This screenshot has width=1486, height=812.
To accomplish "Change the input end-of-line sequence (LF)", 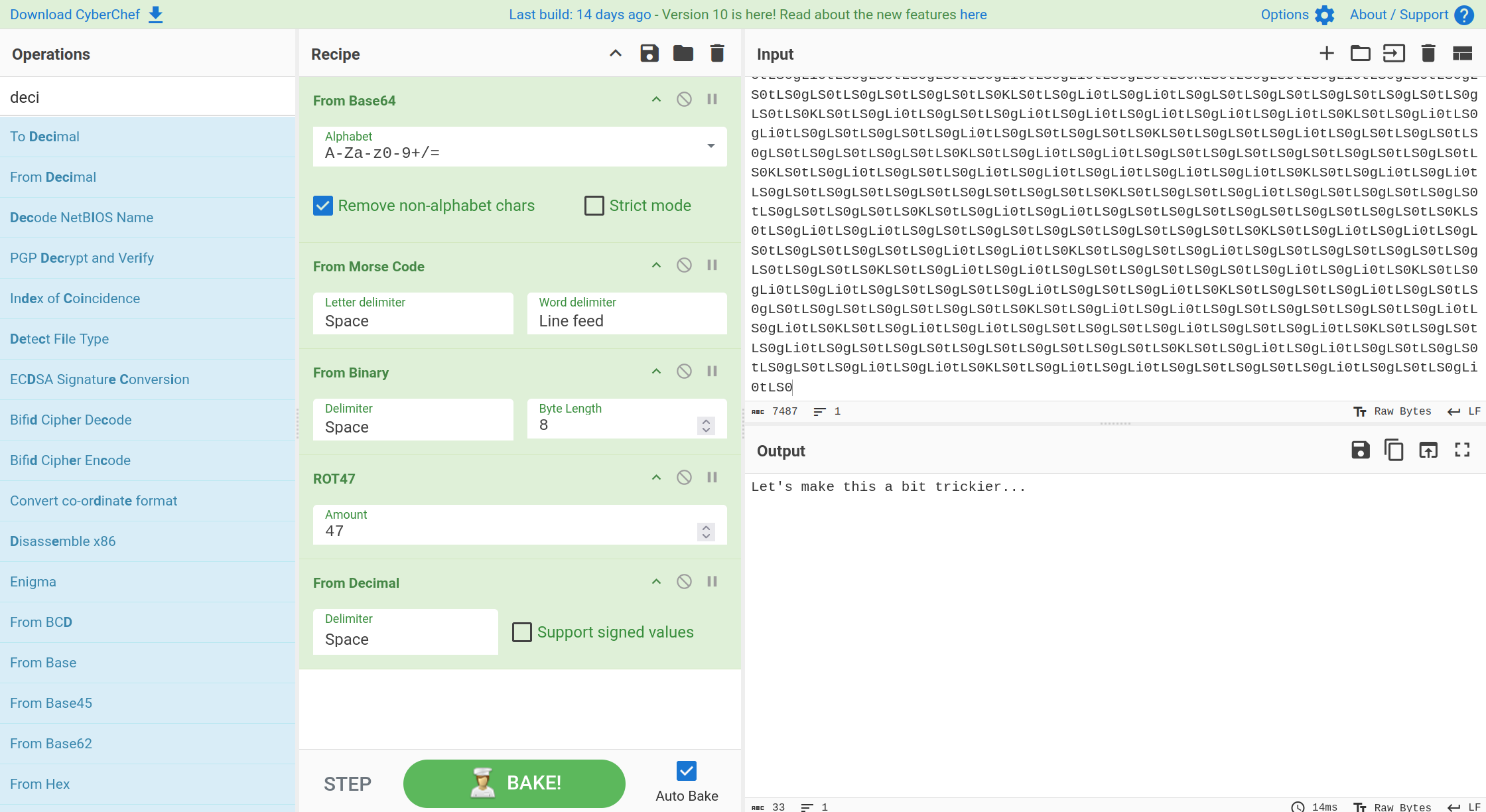I will [x=1464, y=411].
